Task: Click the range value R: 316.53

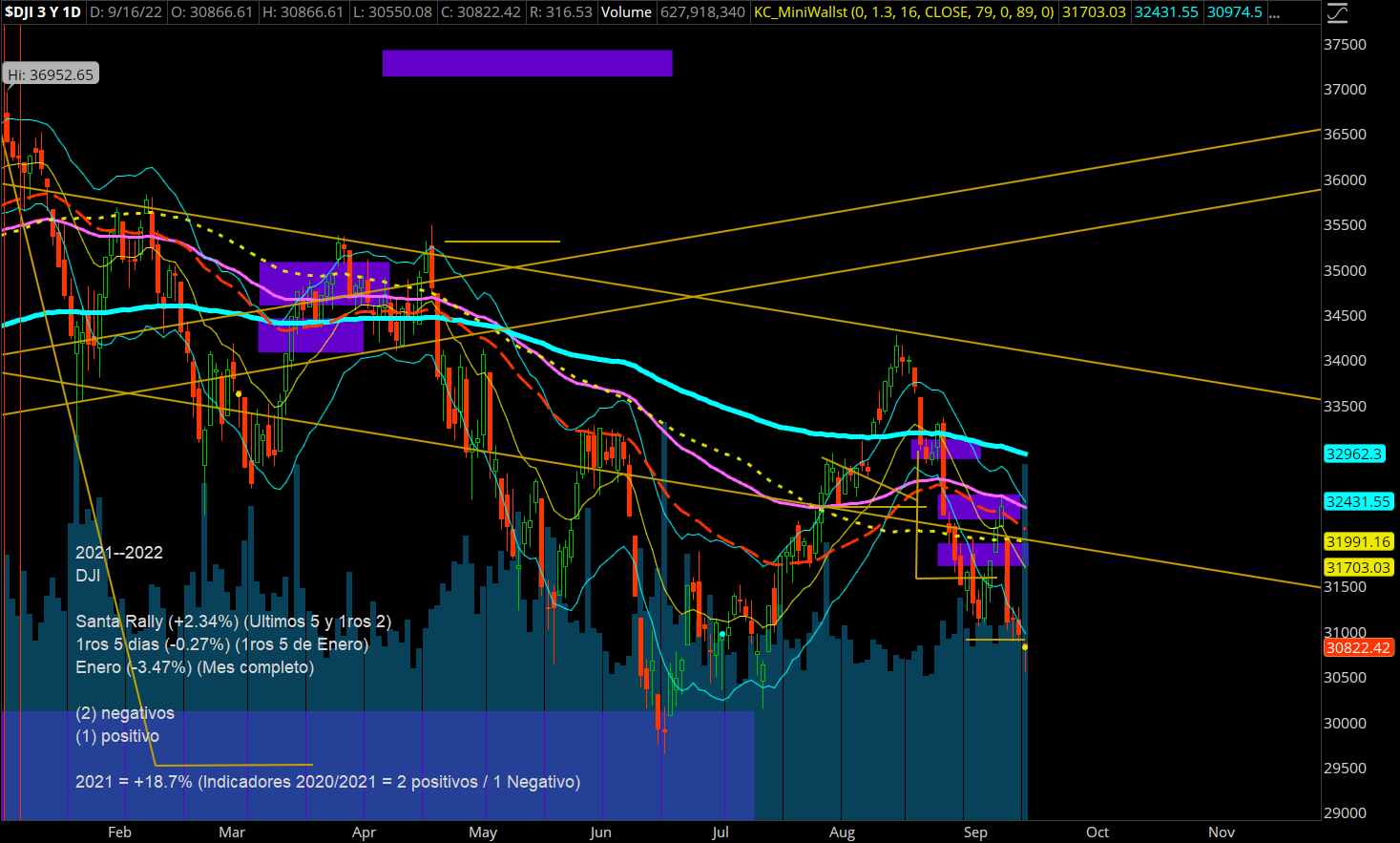Action: tap(560, 12)
